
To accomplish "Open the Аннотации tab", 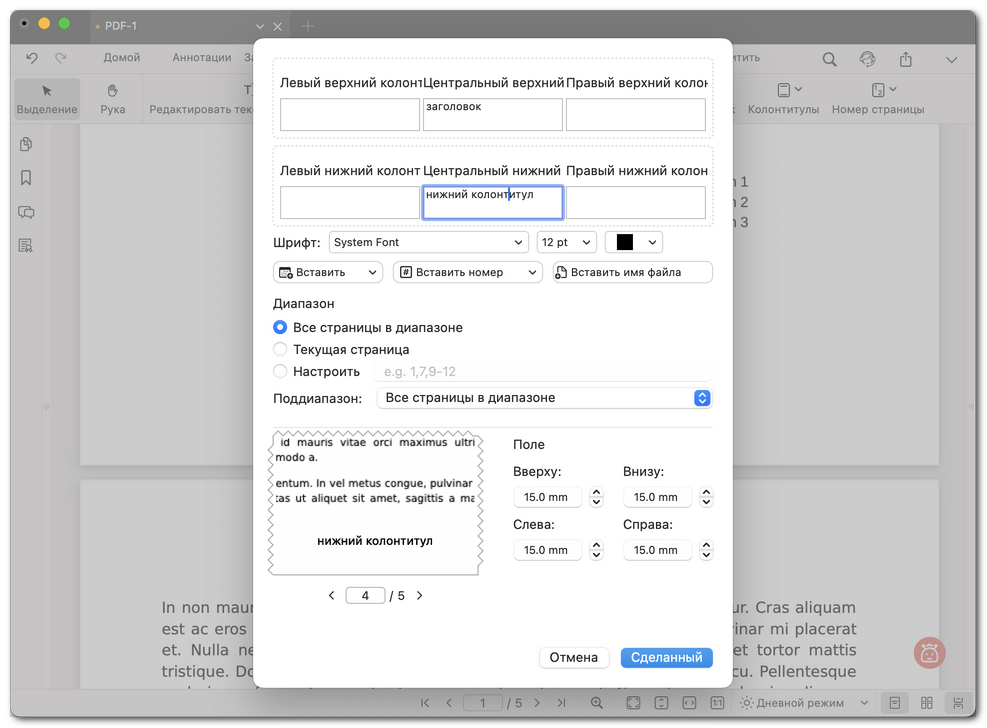I will pos(201,58).
